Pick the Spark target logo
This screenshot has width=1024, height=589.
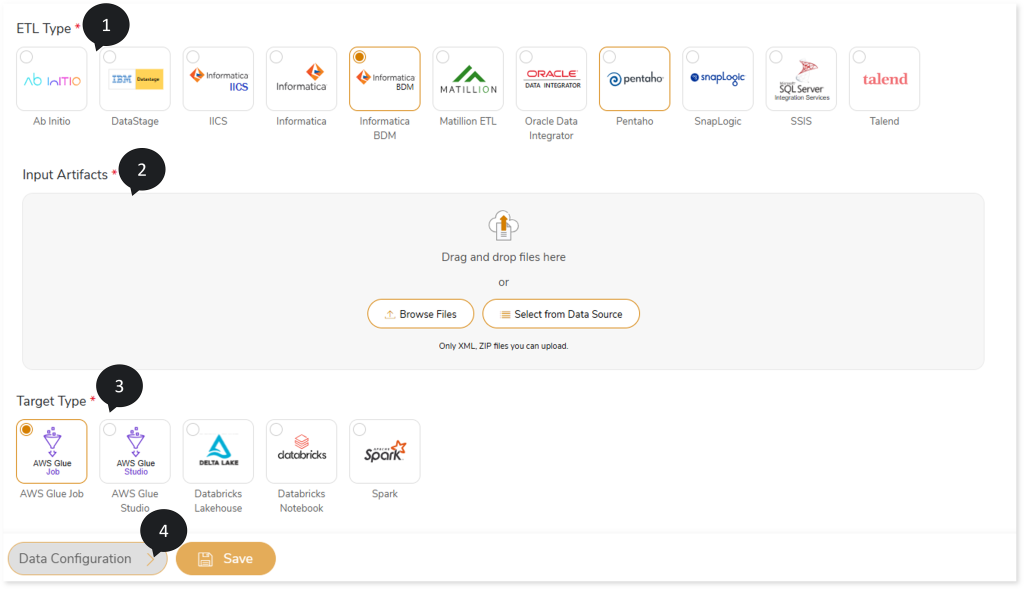384,452
